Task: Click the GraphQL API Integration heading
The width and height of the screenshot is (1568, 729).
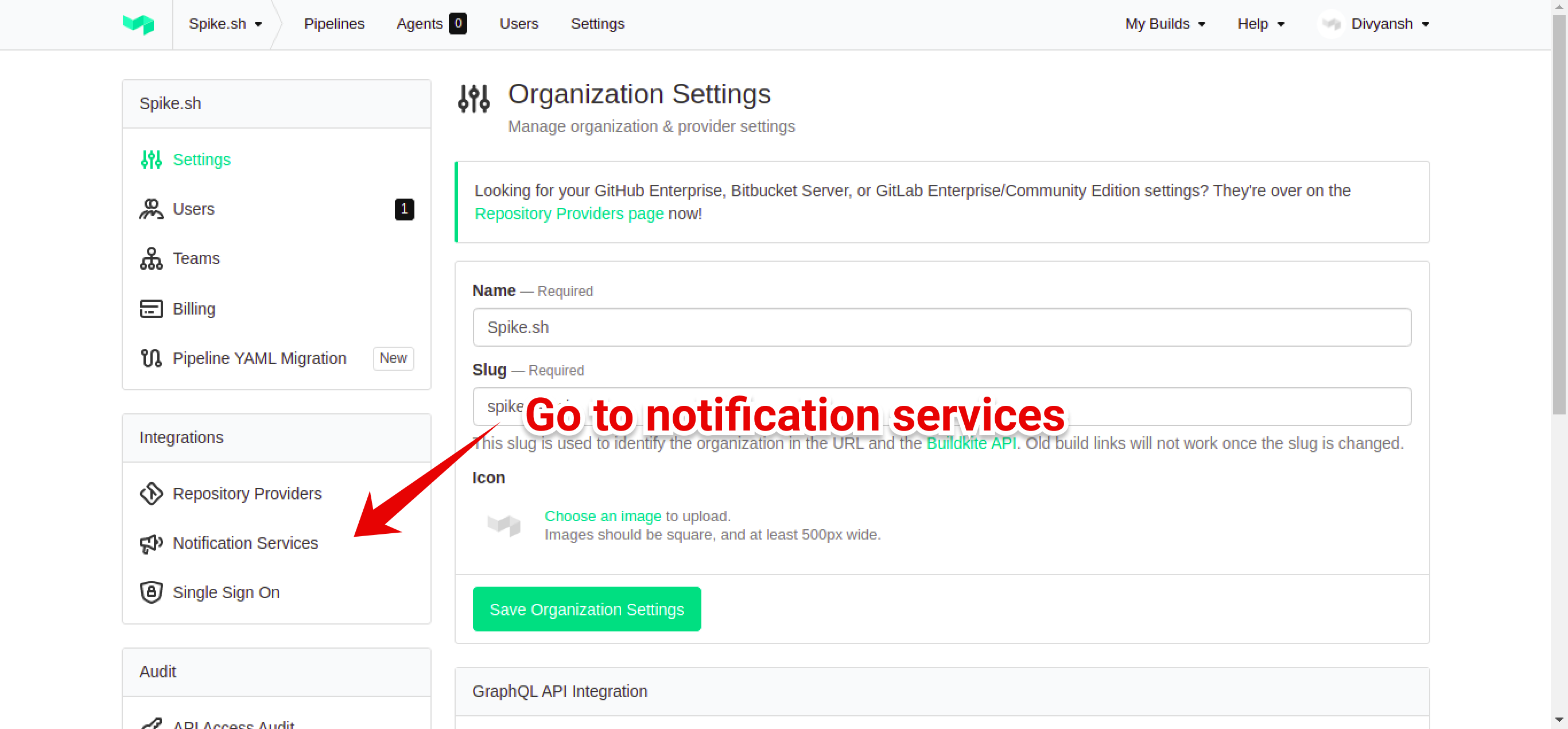Action: click(560, 691)
